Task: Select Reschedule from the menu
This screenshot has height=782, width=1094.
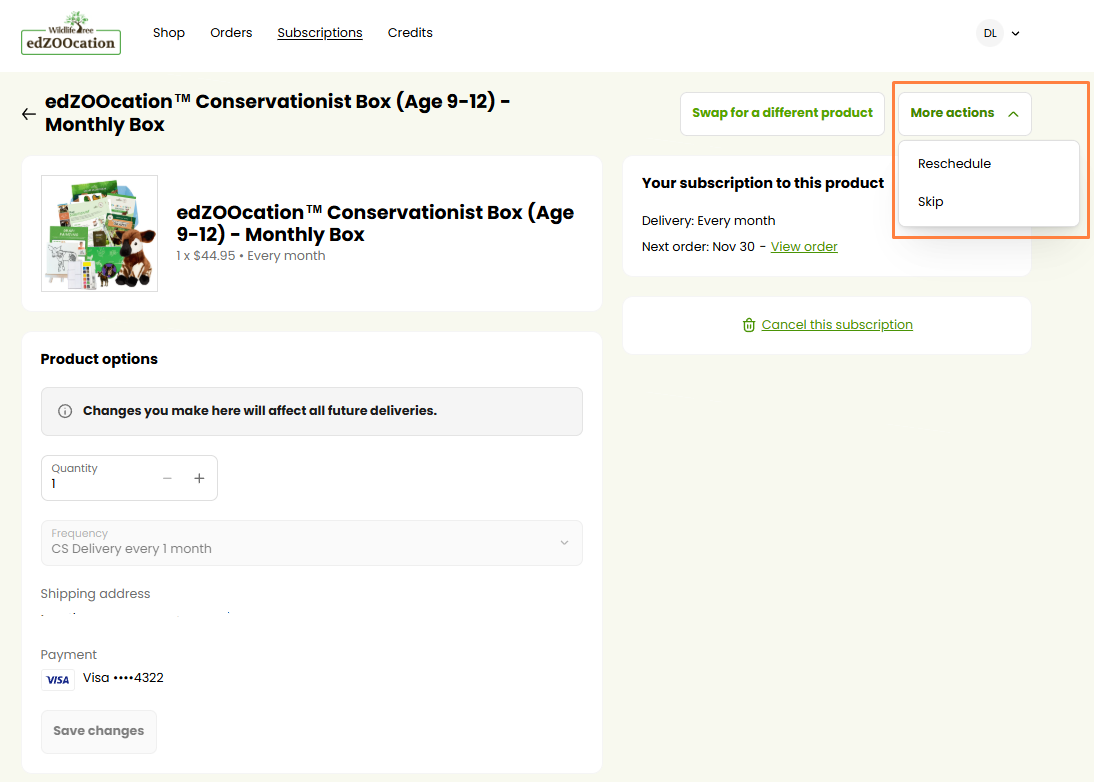Action: pyautogui.click(x=954, y=164)
